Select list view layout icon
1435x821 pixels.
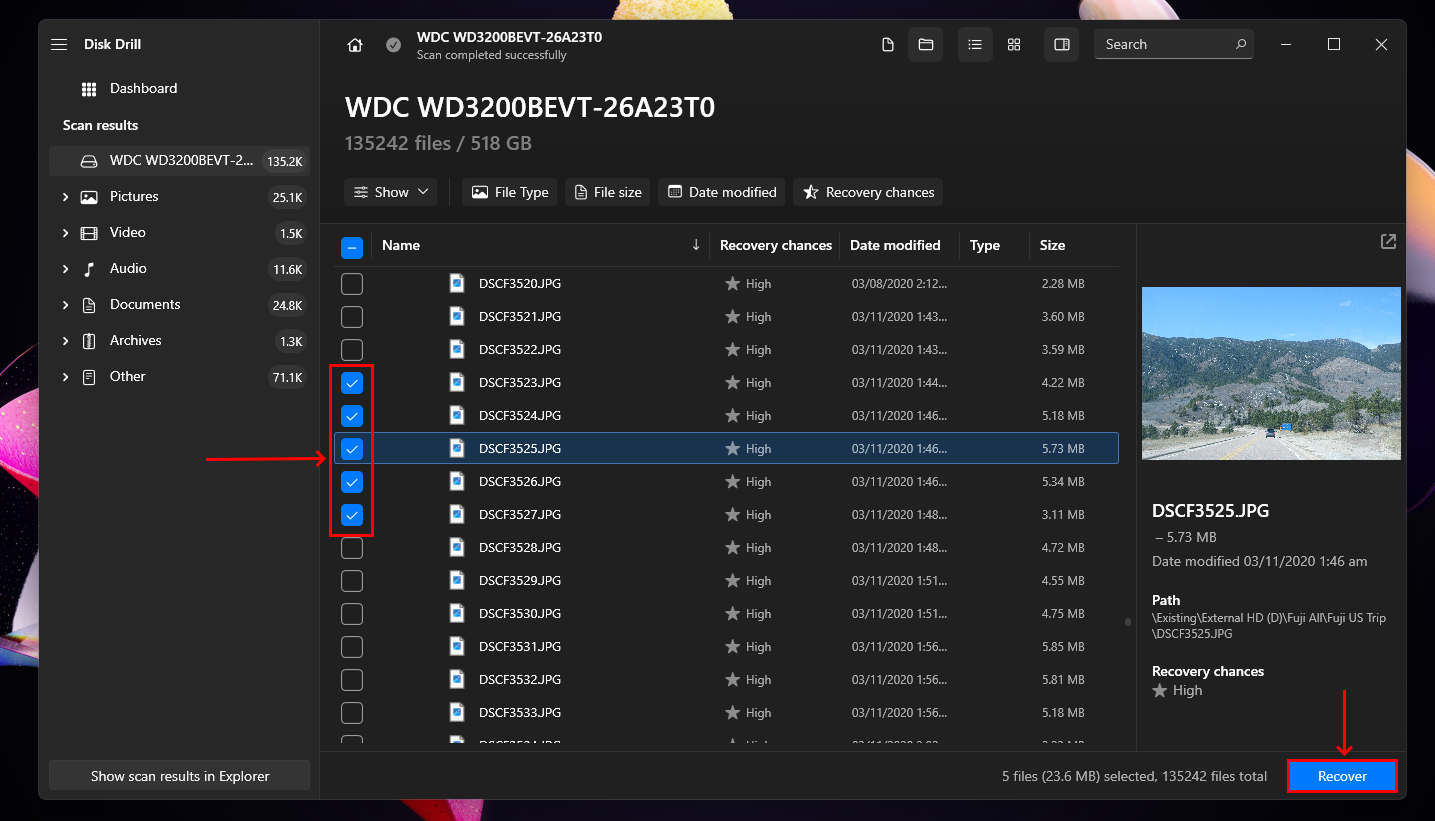pyautogui.click(x=975, y=45)
